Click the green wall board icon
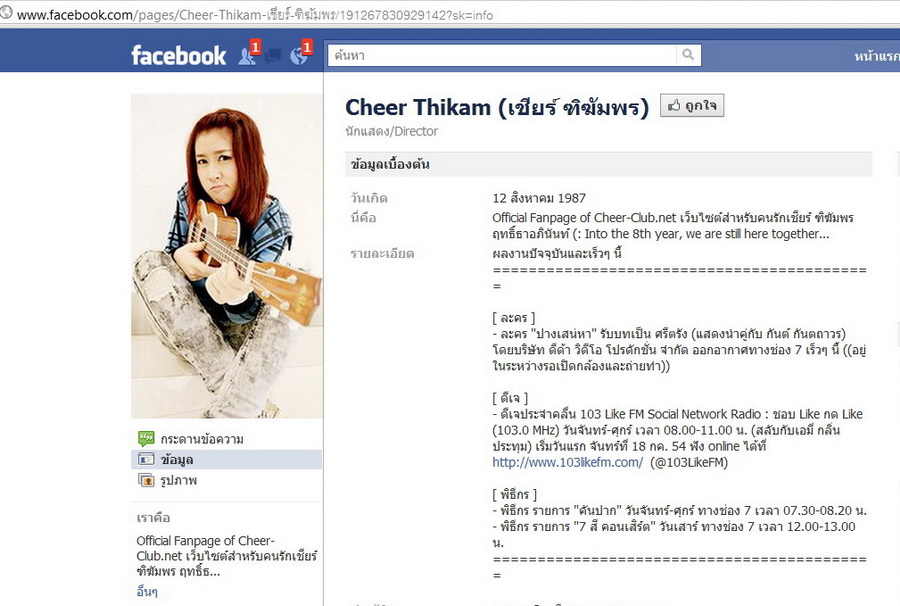 point(146,439)
